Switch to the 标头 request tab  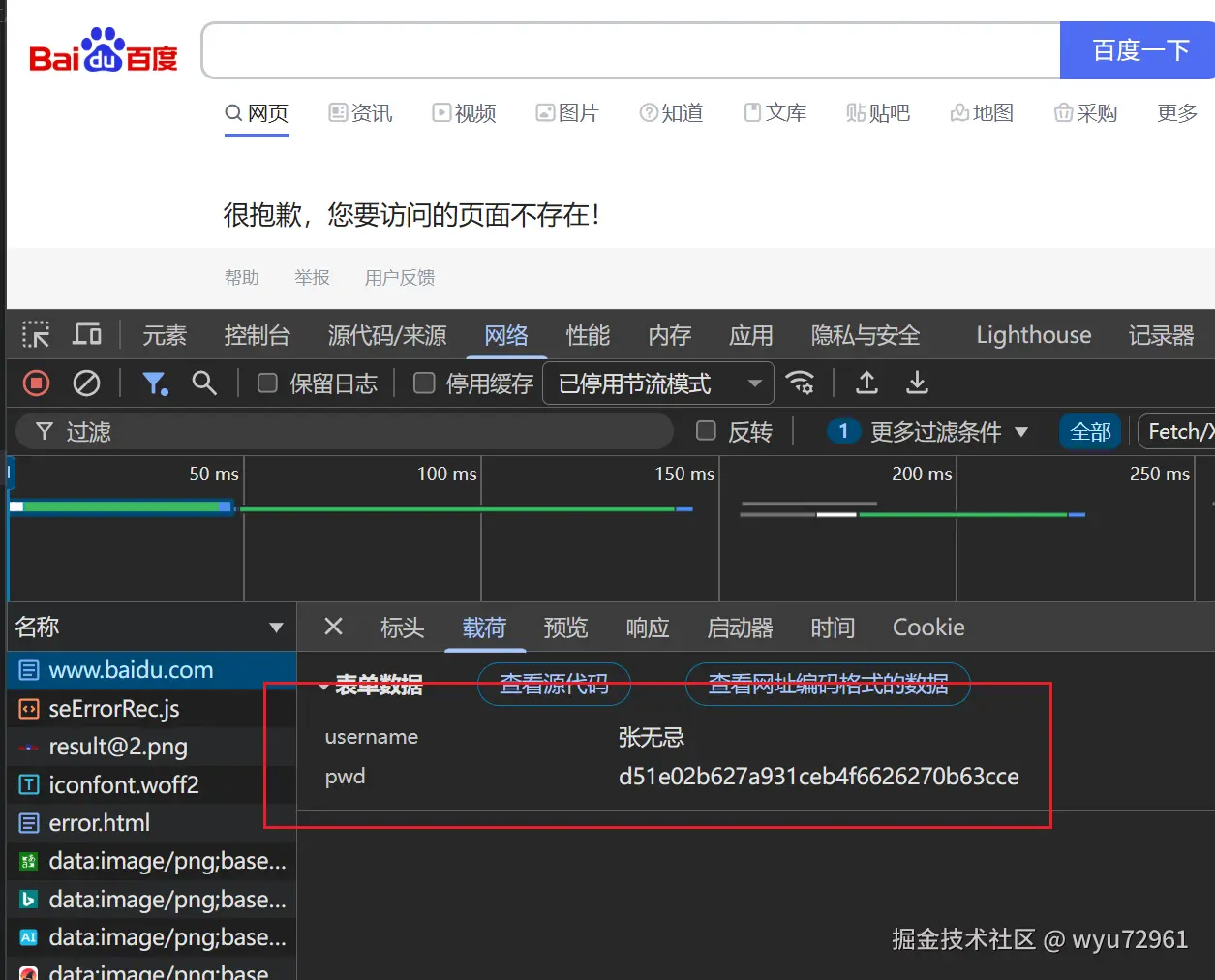click(403, 628)
